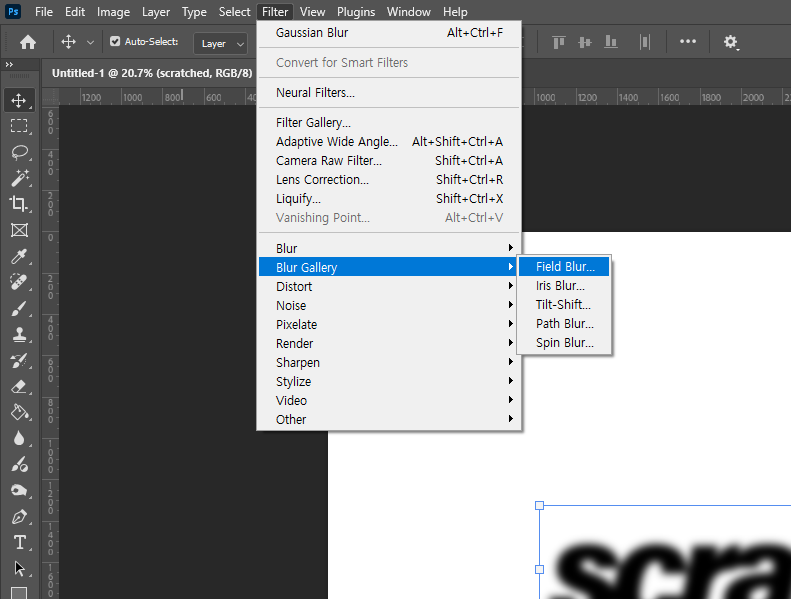The height and width of the screenshot is (599, 791).
Task: Choose Iris Blur from submenu
Action: pos(564,286)
